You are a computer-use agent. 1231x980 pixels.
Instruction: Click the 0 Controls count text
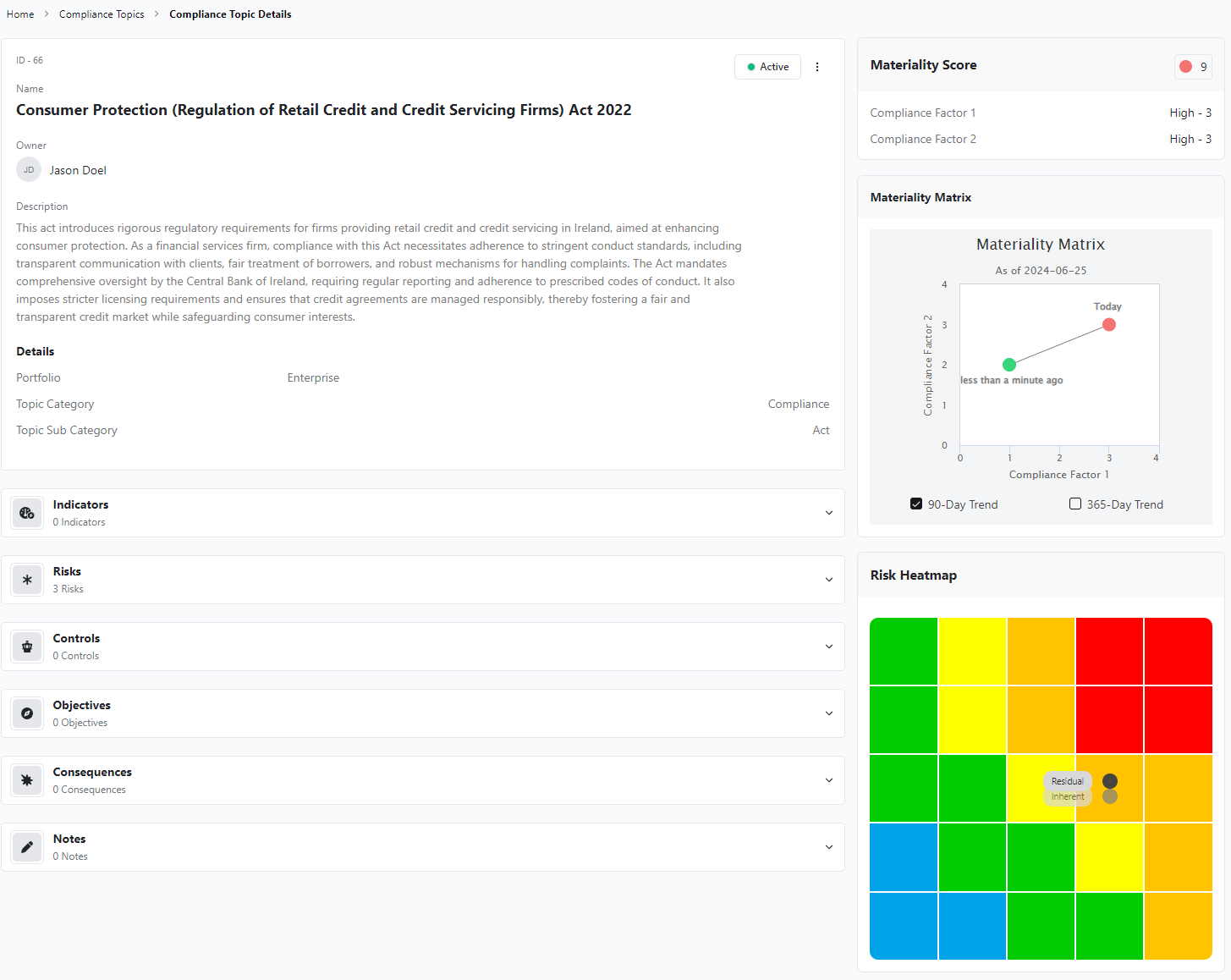click(76, 656)
